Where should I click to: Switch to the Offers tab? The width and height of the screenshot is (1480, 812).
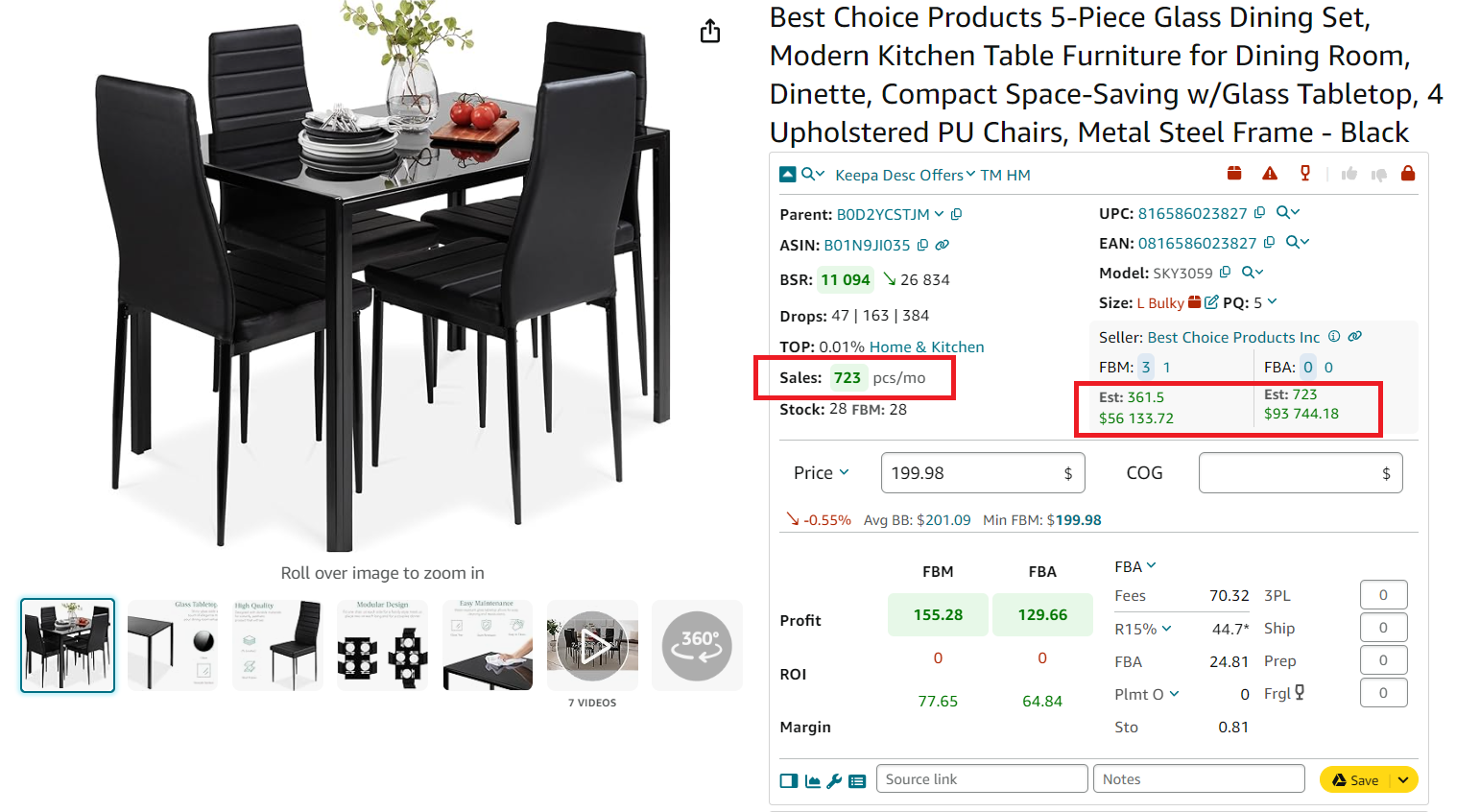942,175
